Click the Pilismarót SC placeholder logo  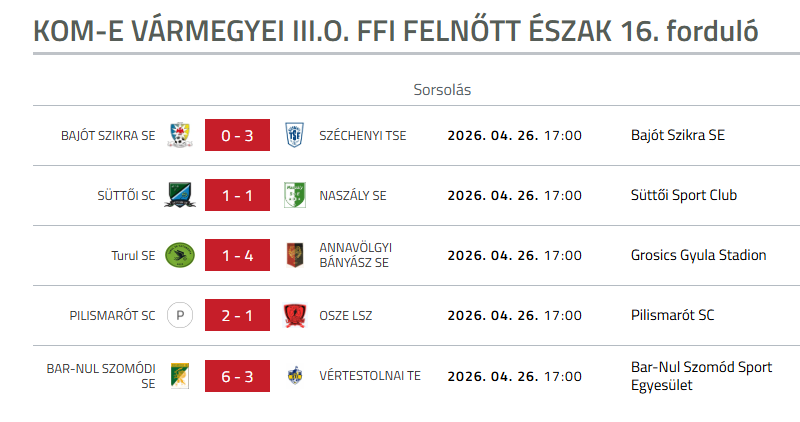click(x=180, y=315)
